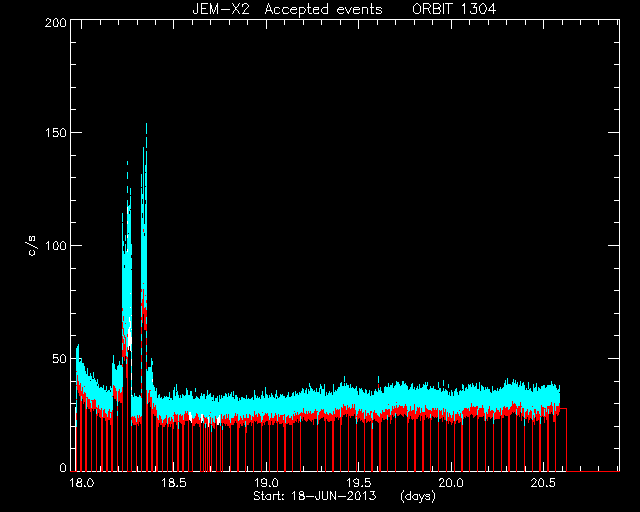
Task: Click the final red rectangle at data end
Action: point(563,440)
